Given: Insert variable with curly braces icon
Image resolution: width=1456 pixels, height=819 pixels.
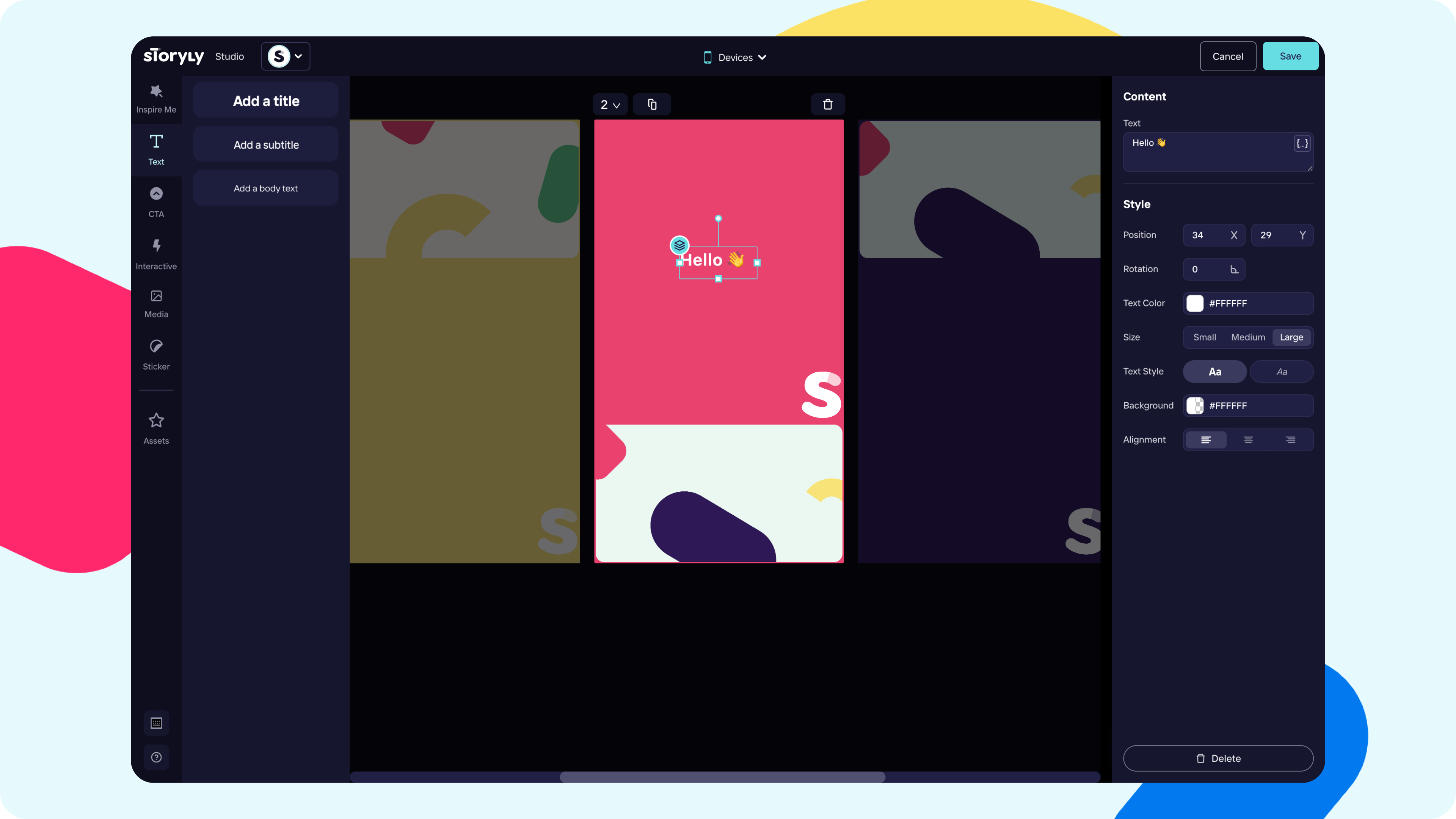Looking at the screenshot, I should (1302, 144).
